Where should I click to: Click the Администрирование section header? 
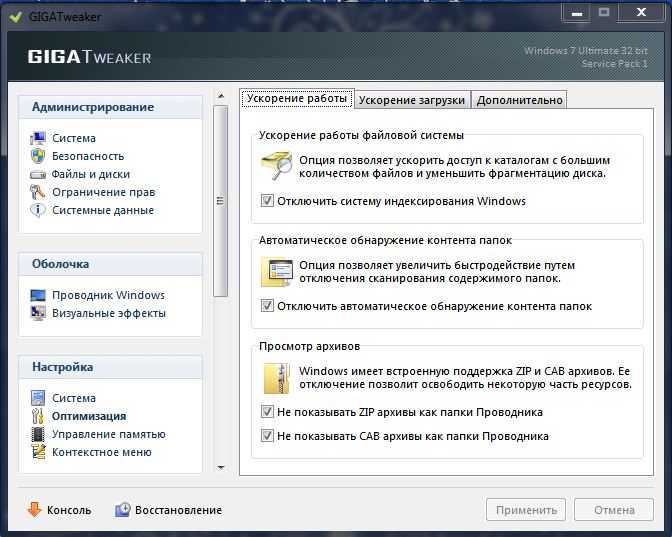[111, 107]
